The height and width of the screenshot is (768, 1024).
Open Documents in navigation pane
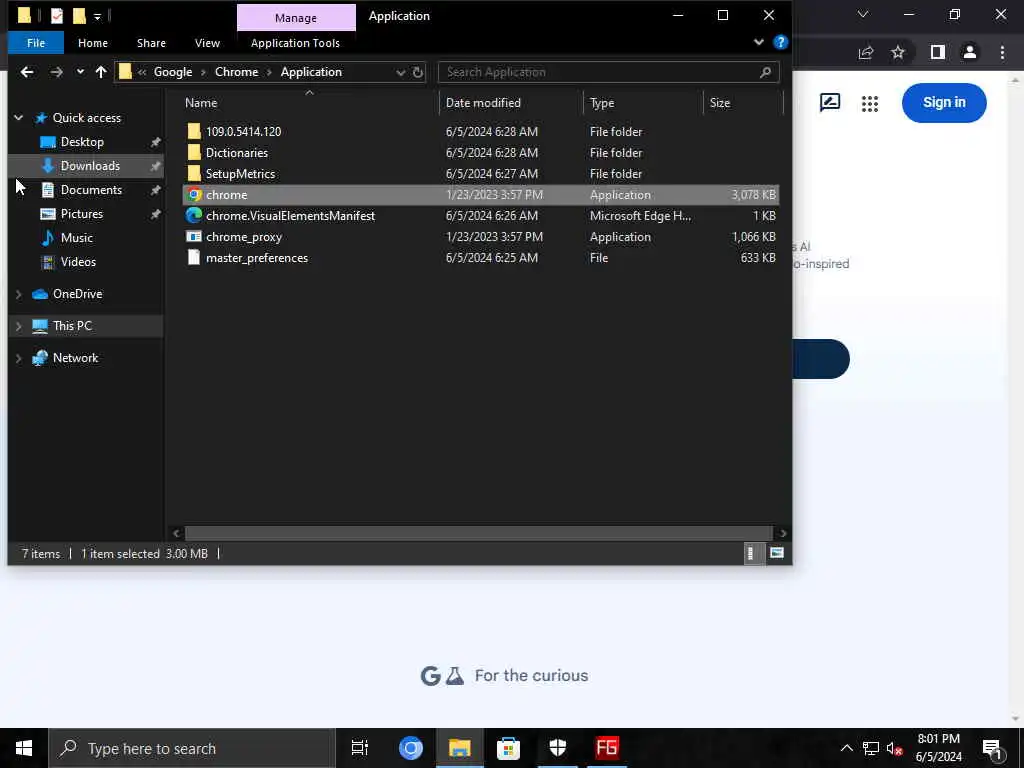91,190
